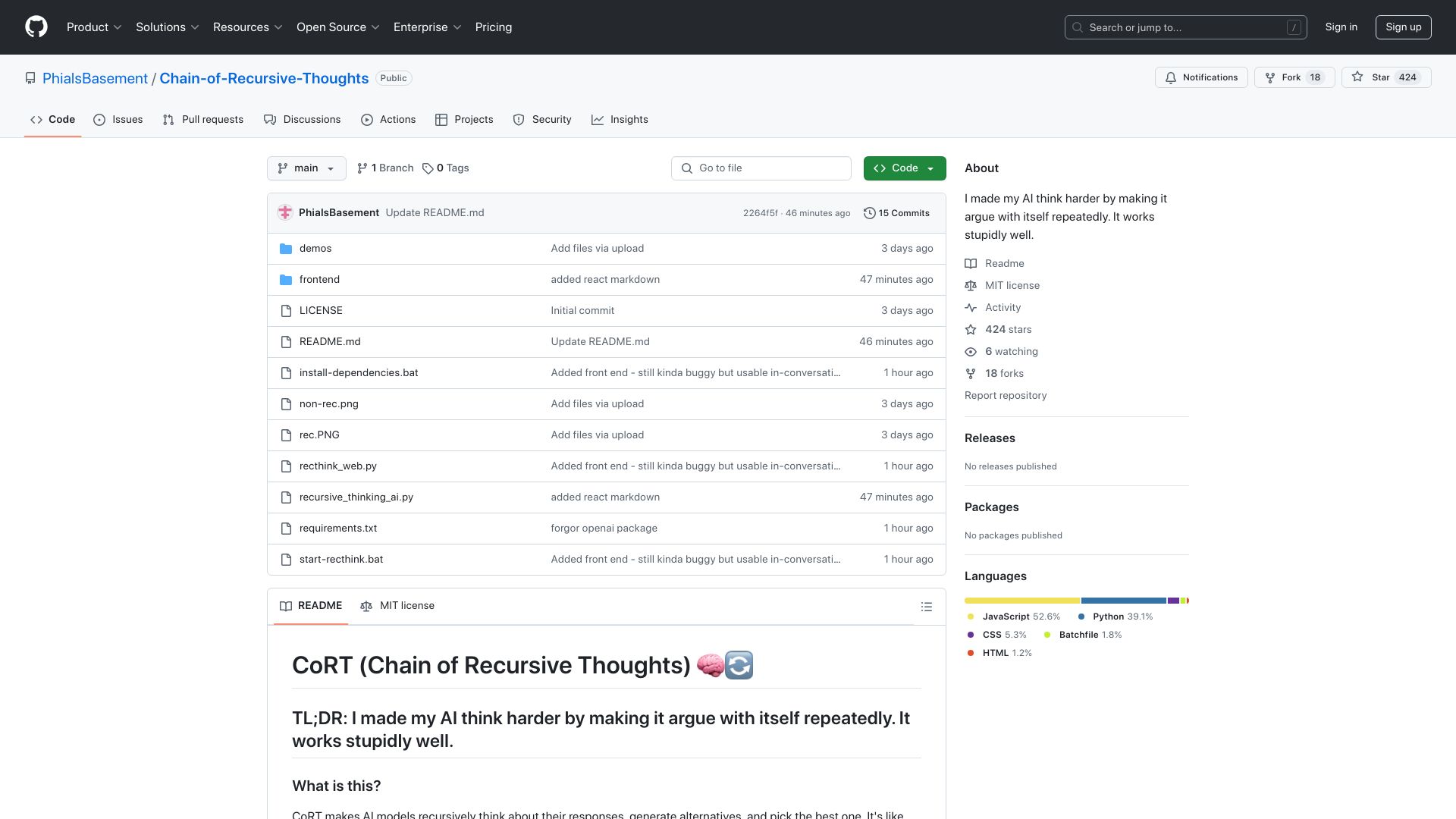Click the book icon beside Readme
Image resolution: width=1456 pixels, height=819 pixels.
971,264
